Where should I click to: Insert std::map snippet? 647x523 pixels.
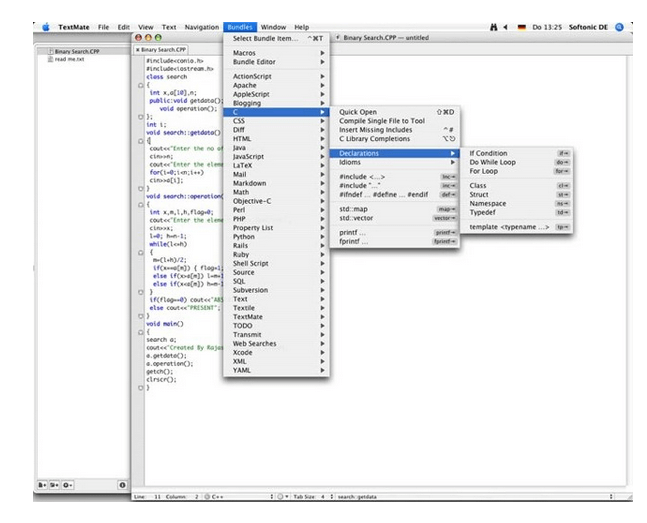pyautogui.click(x=395, y=209)
